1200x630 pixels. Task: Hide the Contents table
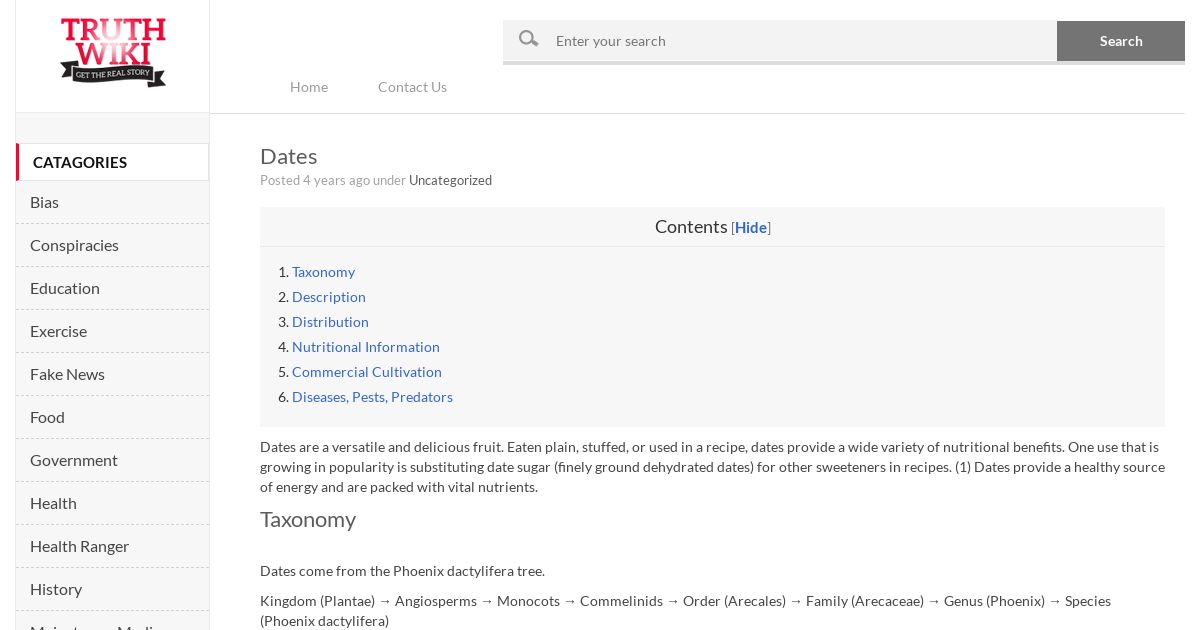(x=751, y=228)
